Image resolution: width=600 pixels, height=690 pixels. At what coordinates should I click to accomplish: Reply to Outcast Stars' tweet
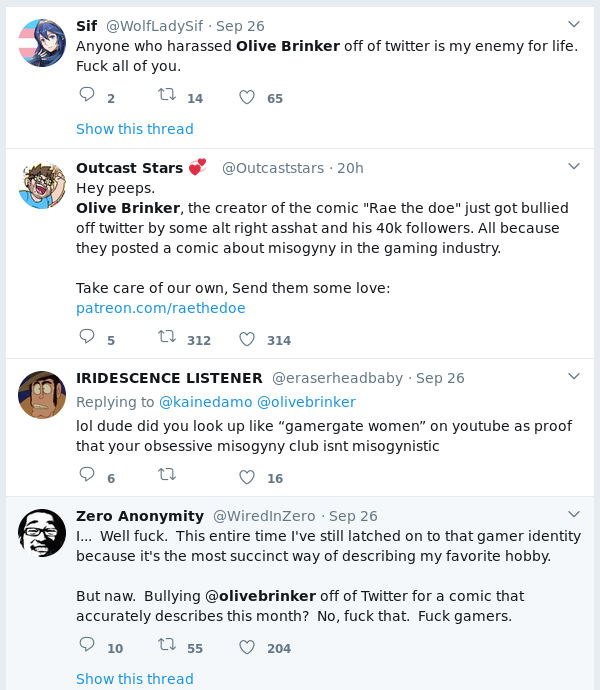pos(87,338)
